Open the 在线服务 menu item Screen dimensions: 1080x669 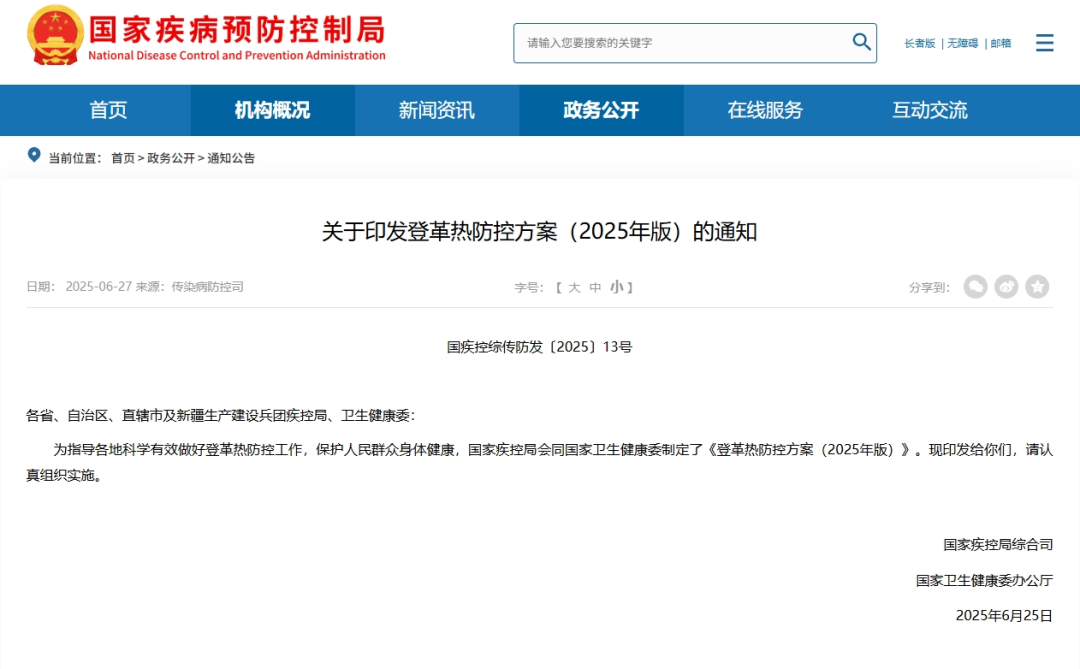765,110
